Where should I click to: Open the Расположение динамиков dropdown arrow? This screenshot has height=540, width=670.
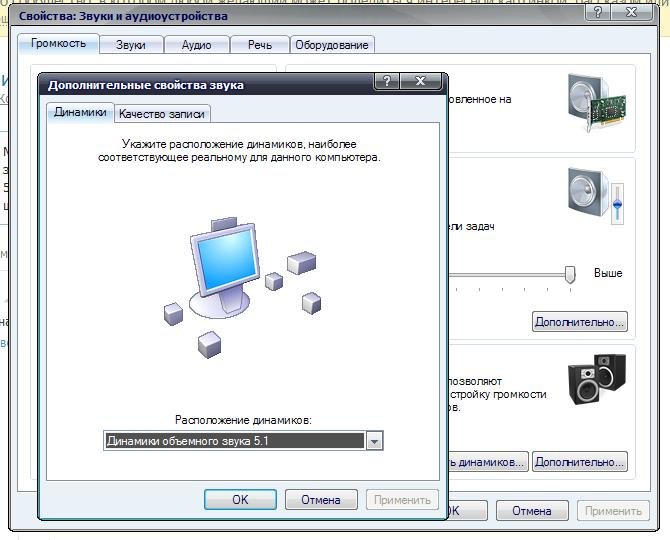(374, 441)
